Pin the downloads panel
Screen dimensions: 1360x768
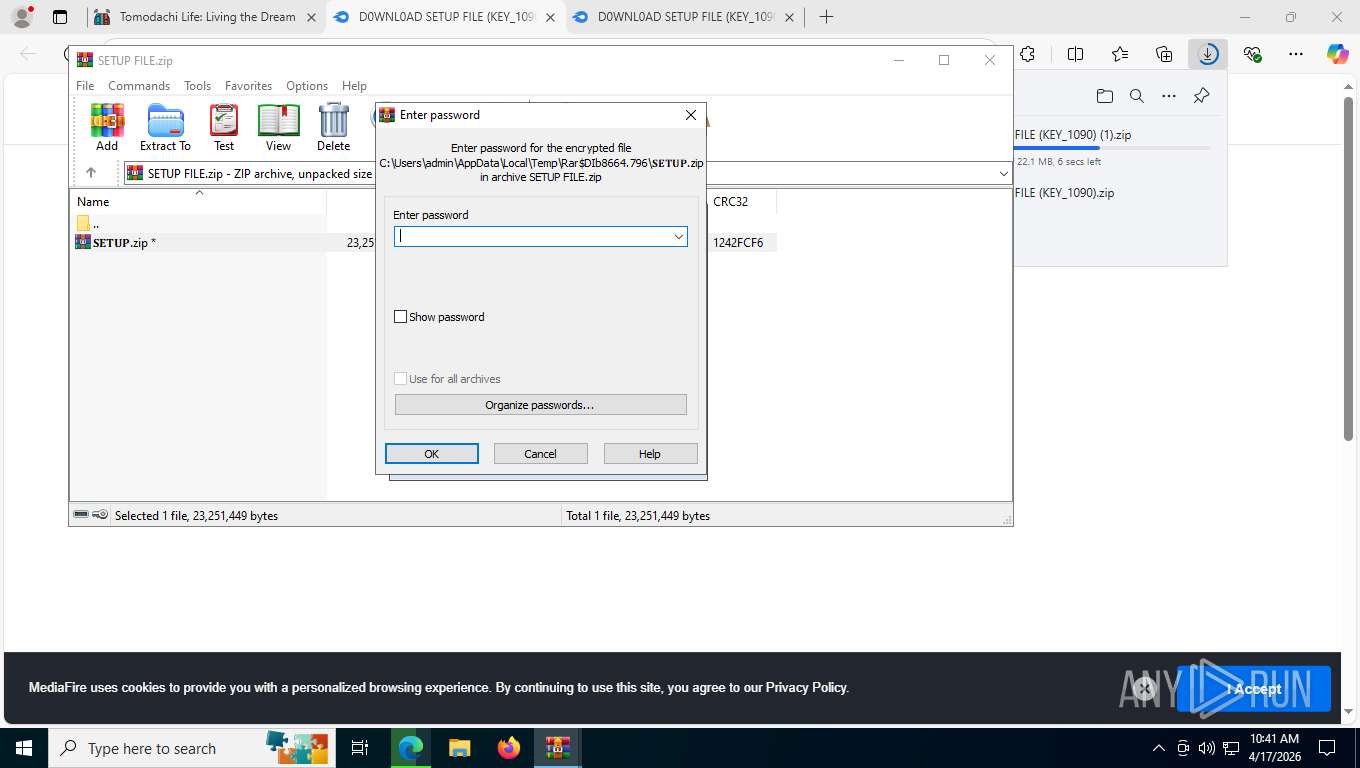coord(1201,96)
